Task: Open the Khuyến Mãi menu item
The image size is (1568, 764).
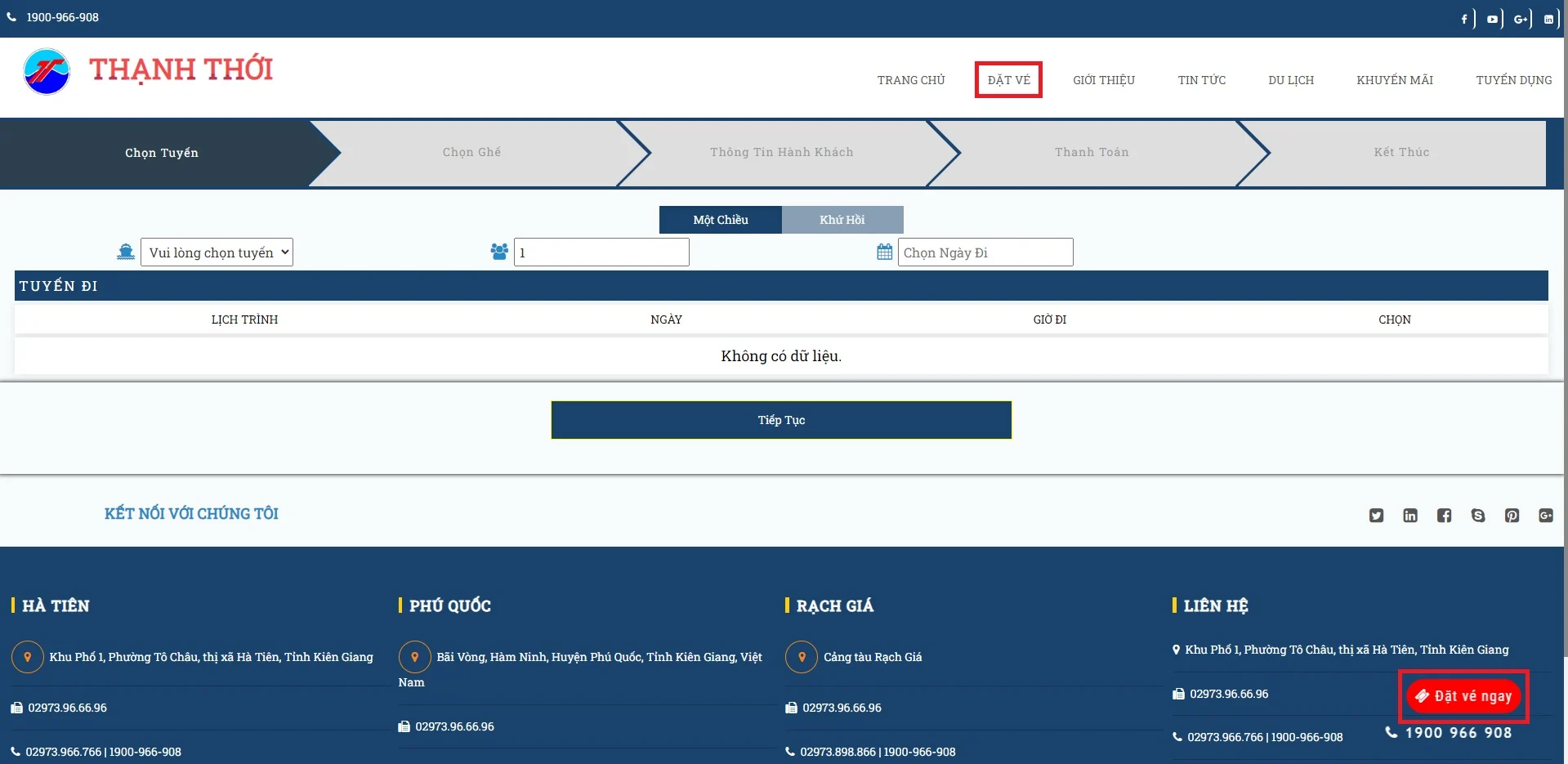Action: pyautogui.click(x=1395, y=80)
